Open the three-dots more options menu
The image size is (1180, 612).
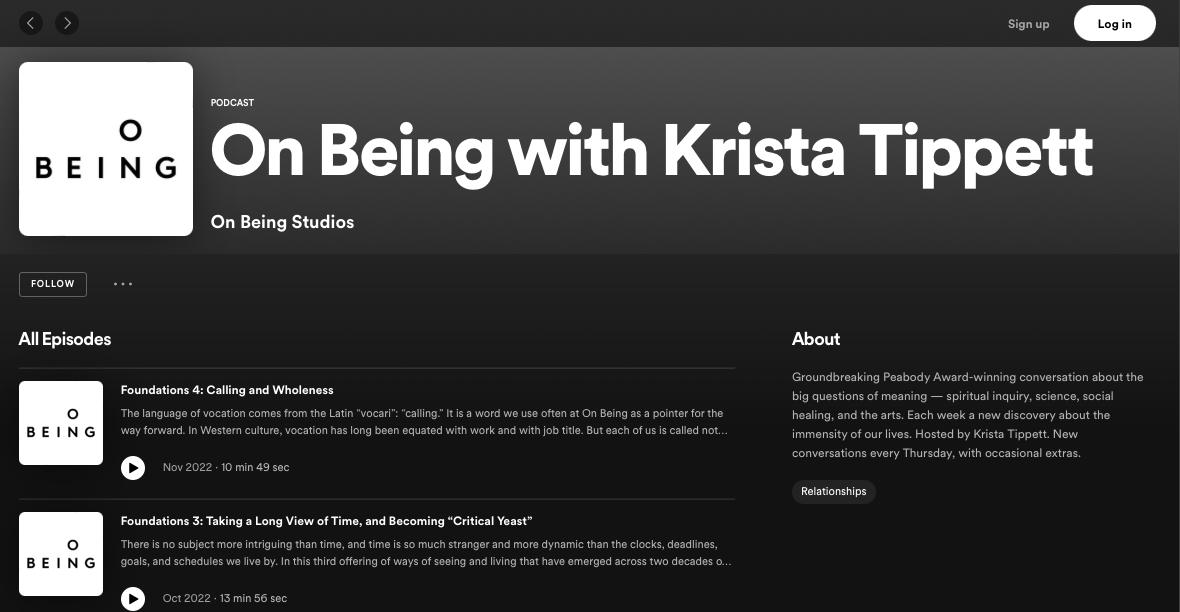123,284
